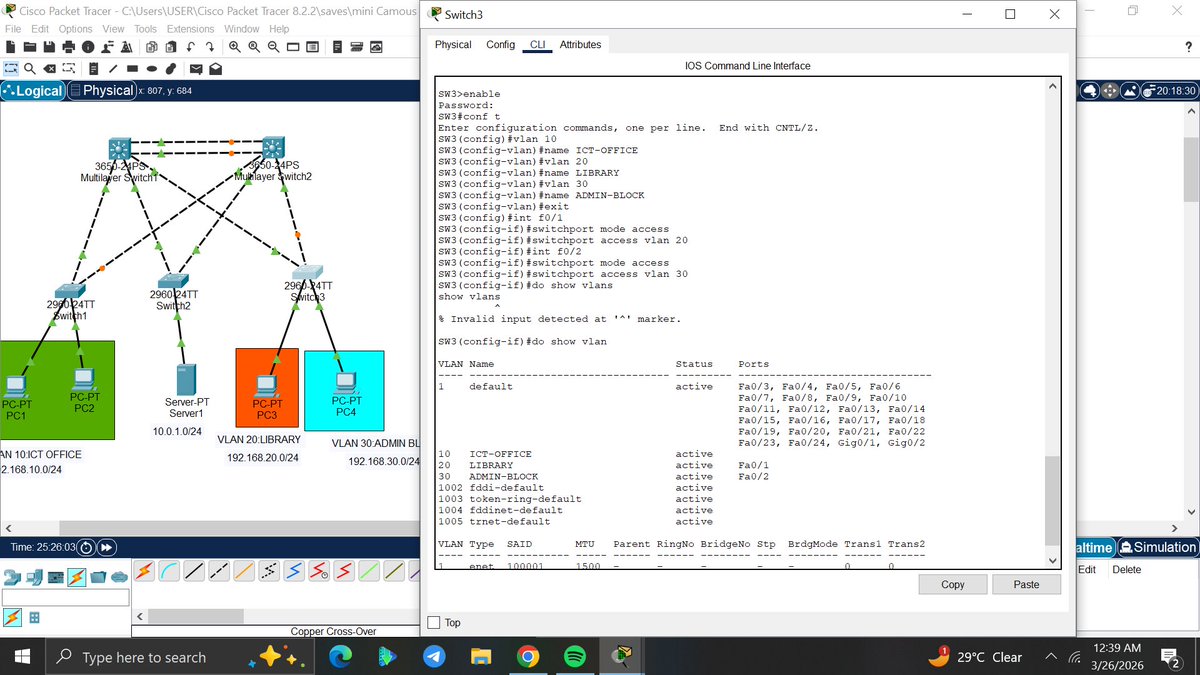Click Switch2 2960-24TT device

[x=174, y=281]
